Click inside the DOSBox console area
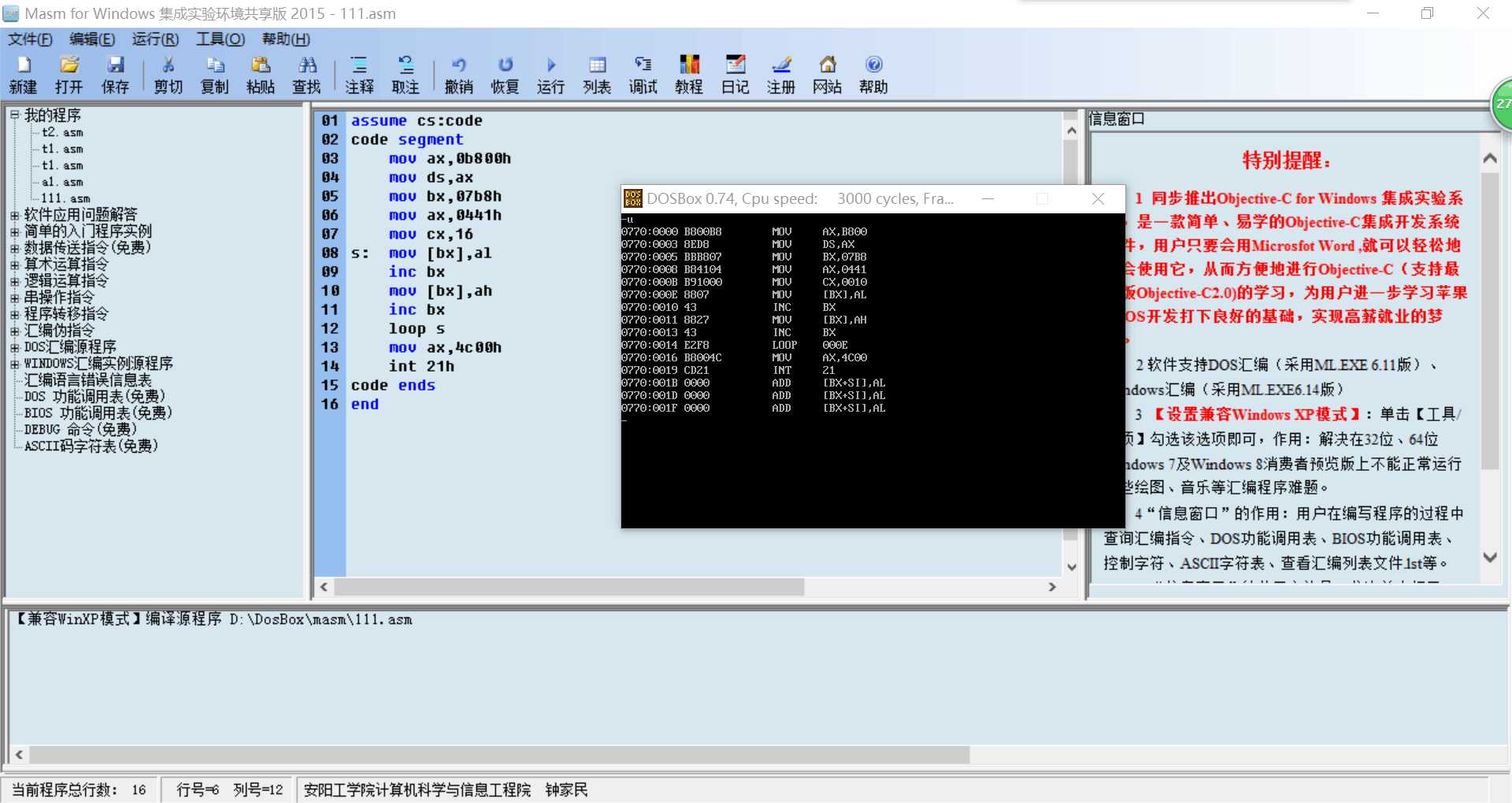This screenshot has width=1512, height=803. [873, 370]
